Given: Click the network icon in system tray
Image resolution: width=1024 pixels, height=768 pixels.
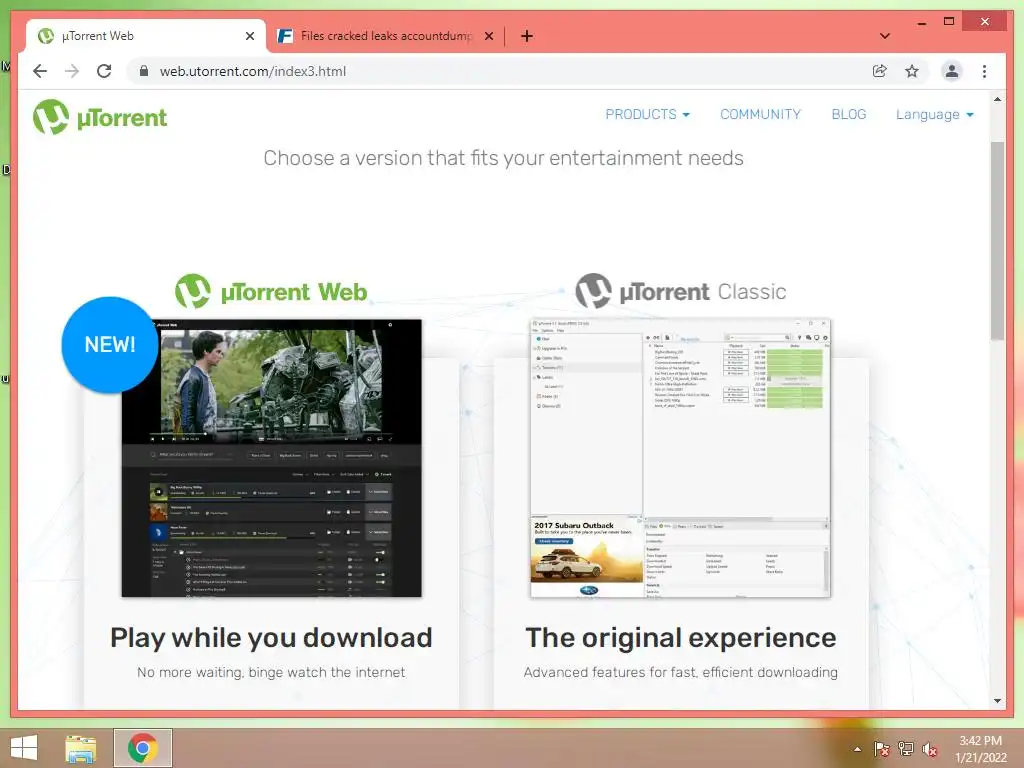Looking at the screenshot, I should pos(906,749).
